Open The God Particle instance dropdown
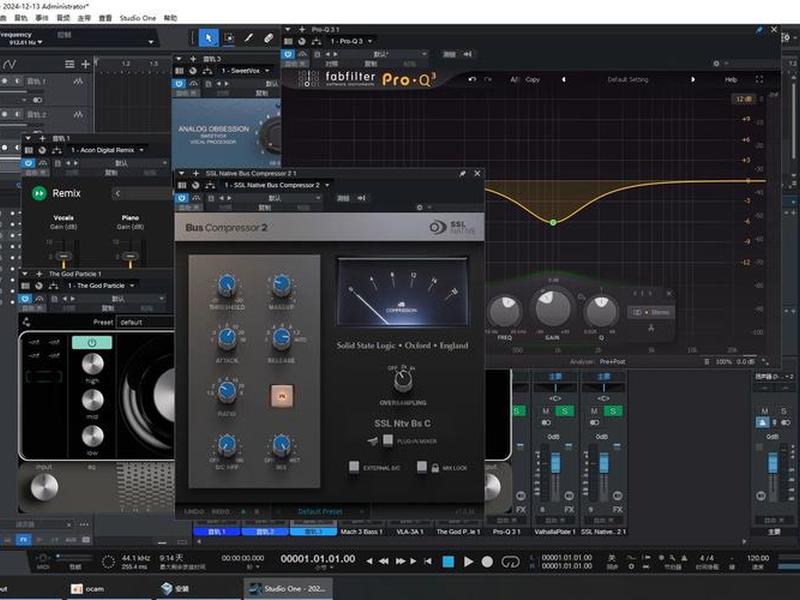Viewport: 800px width, 600px height. [x=101, y=286]
